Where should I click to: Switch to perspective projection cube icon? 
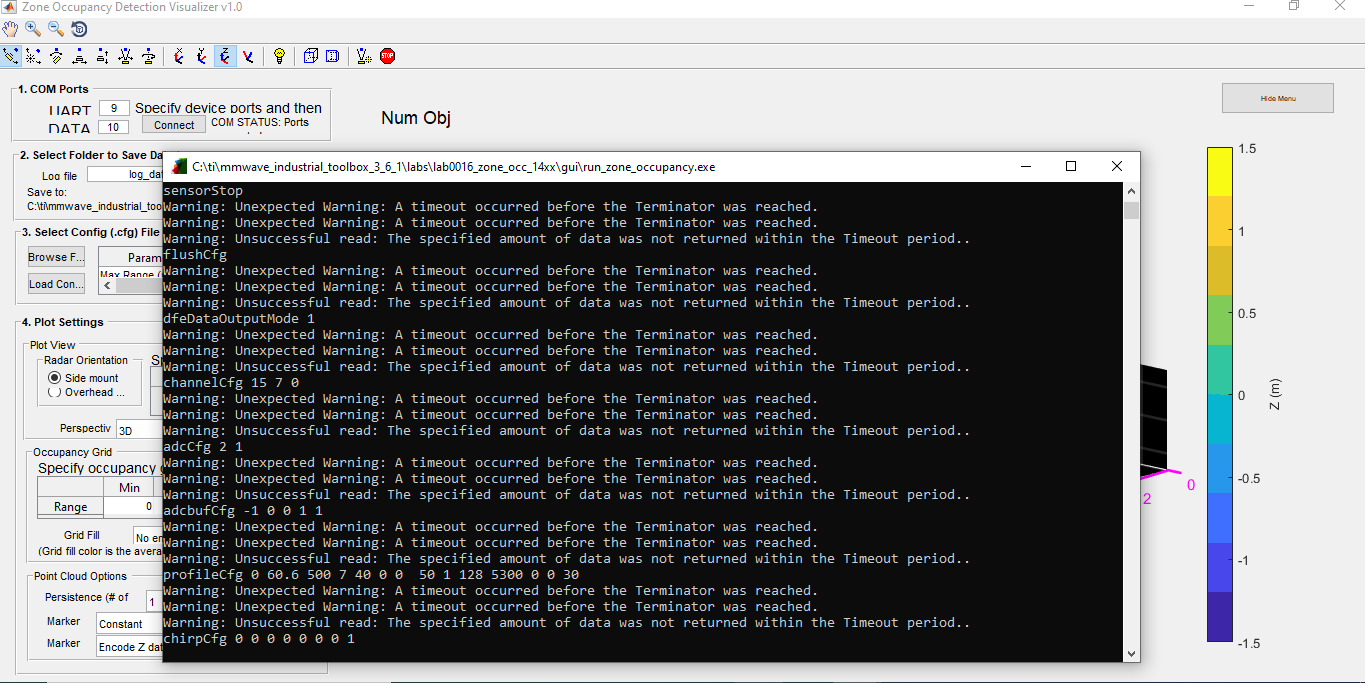point(333,56)
